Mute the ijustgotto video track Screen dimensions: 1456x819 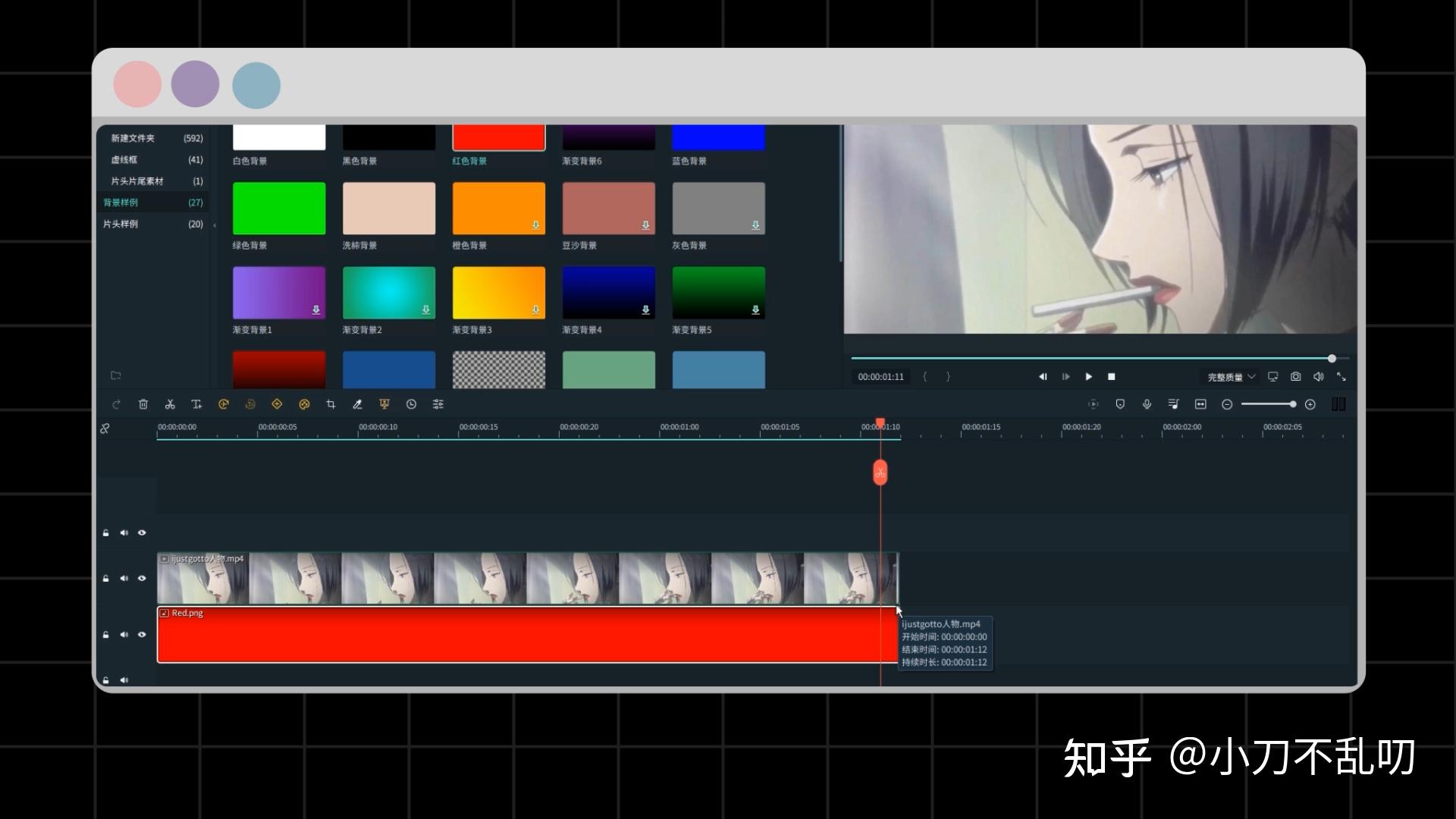[124, 579]
